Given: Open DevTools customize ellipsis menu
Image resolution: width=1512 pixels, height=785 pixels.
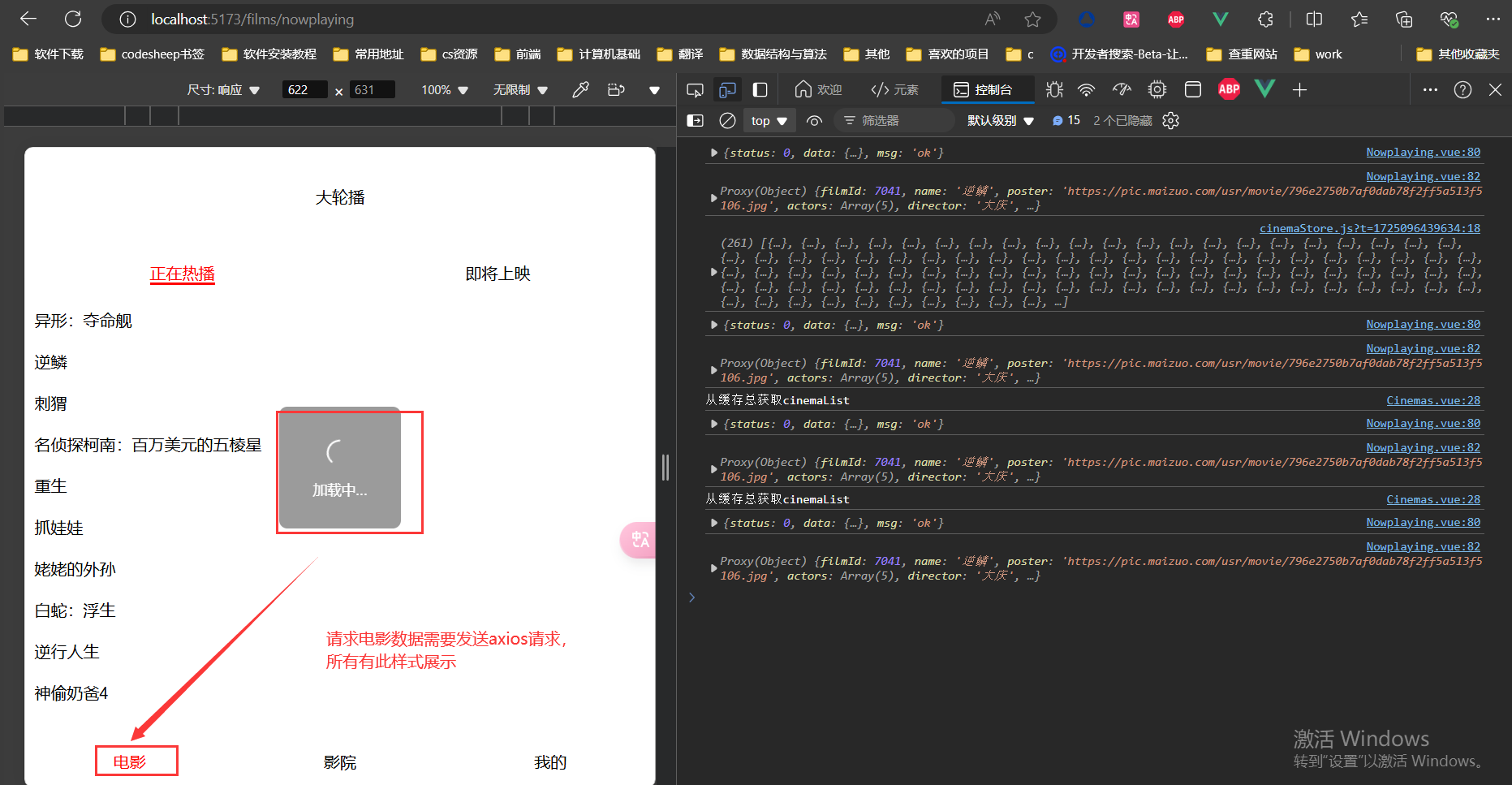Looking at the screenshot, I should point(1430,89).
